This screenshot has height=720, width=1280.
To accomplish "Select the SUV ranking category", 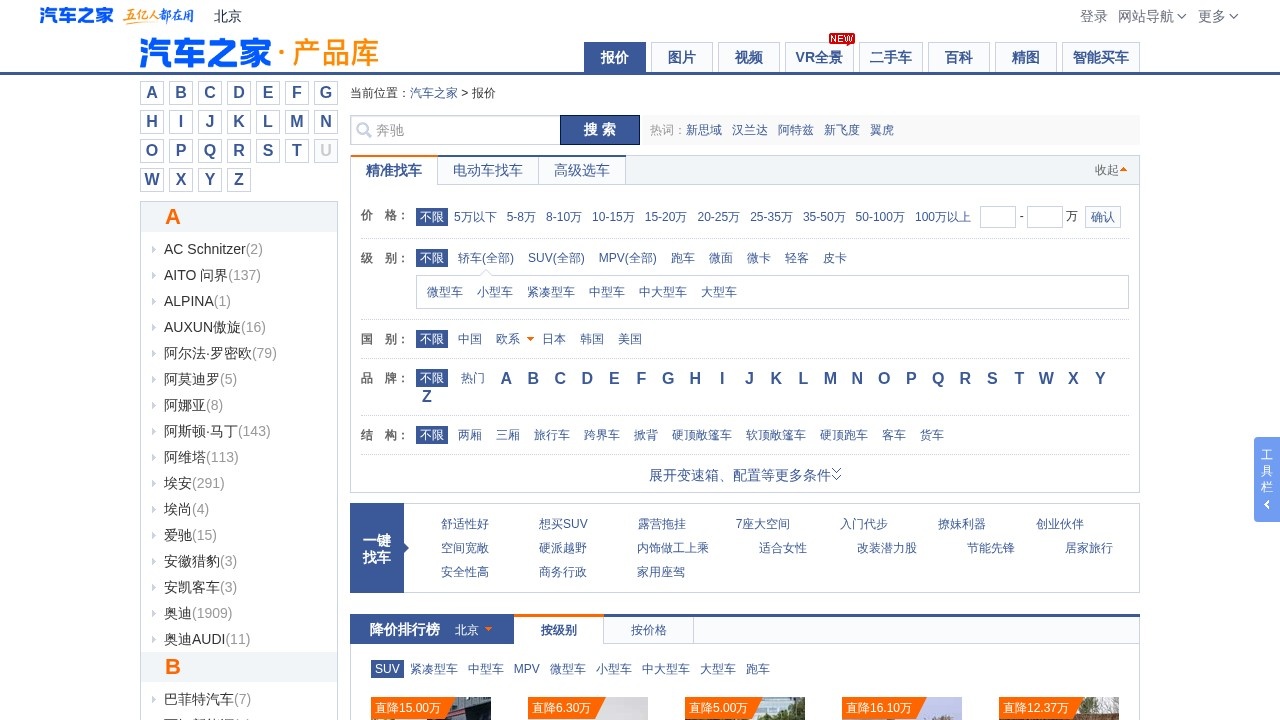I will pos(387,669).
